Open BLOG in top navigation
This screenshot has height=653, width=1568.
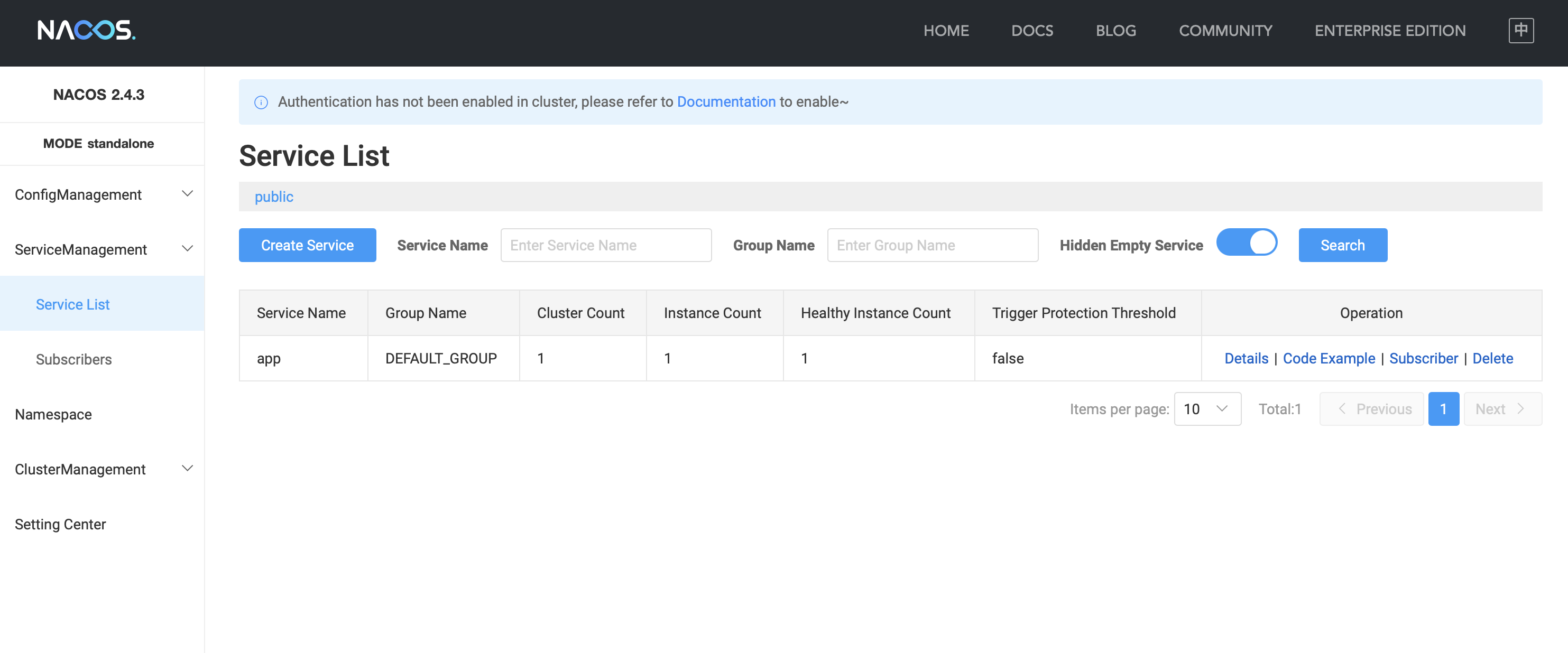click(1116, 31)
